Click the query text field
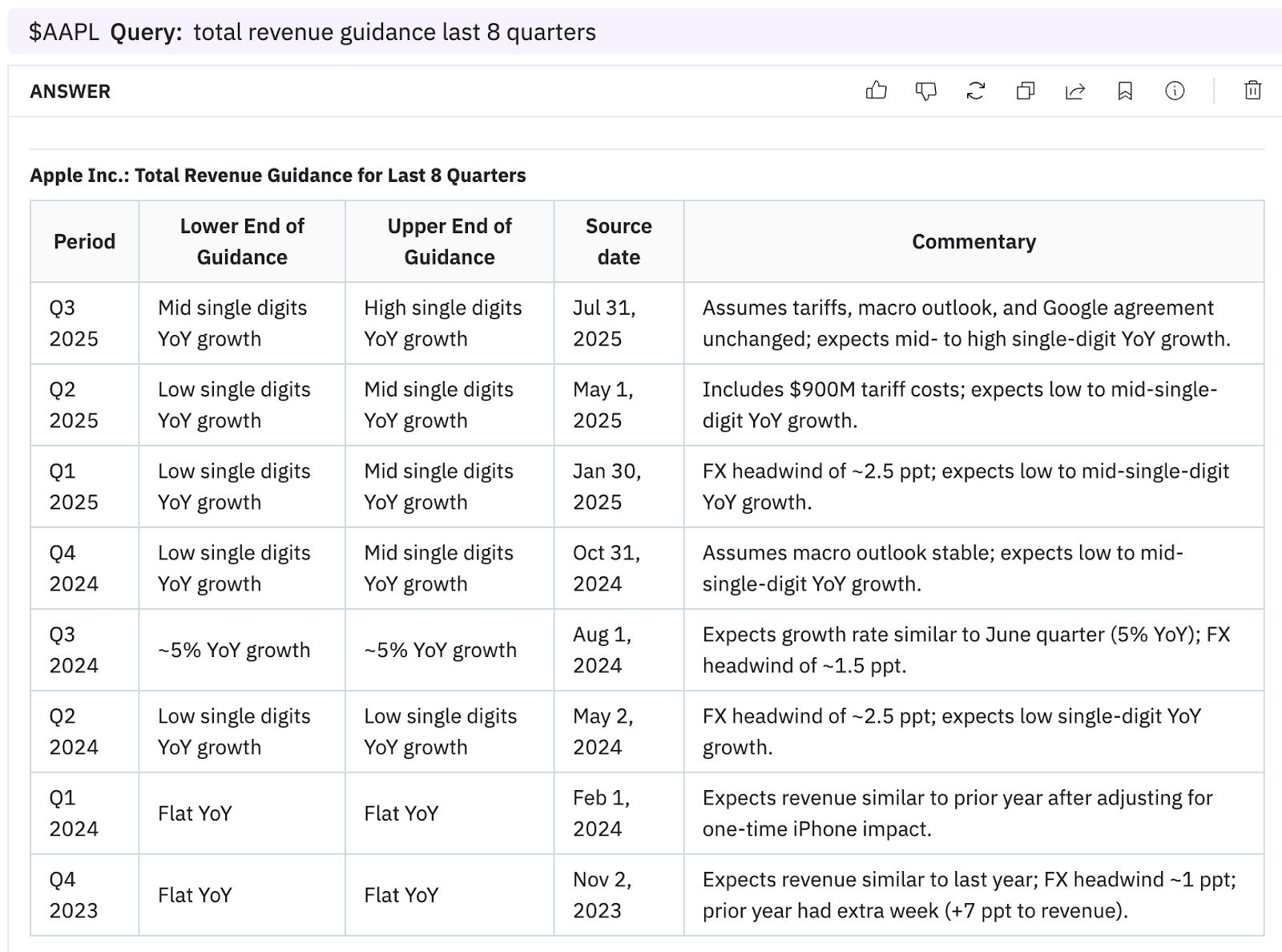This screenshot has width=1282, height=952. [x=394, y=32]
